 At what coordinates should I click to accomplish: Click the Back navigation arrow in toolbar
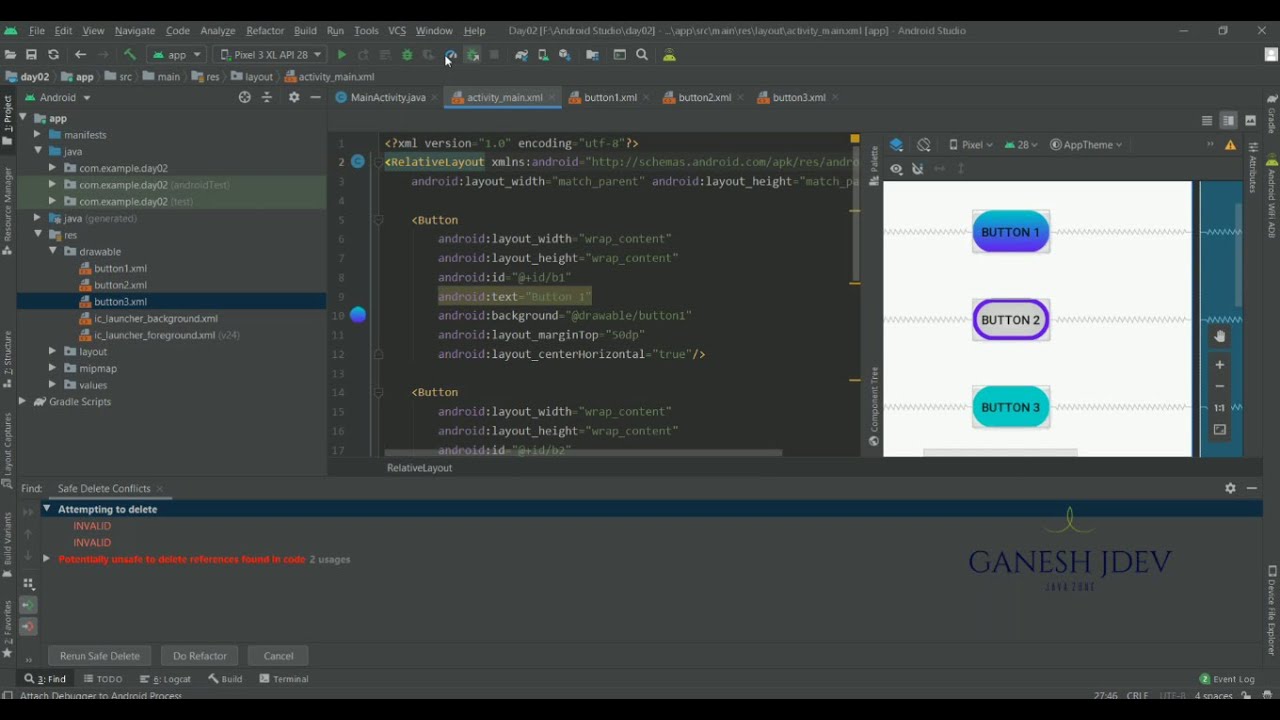(x=80, y=55)
